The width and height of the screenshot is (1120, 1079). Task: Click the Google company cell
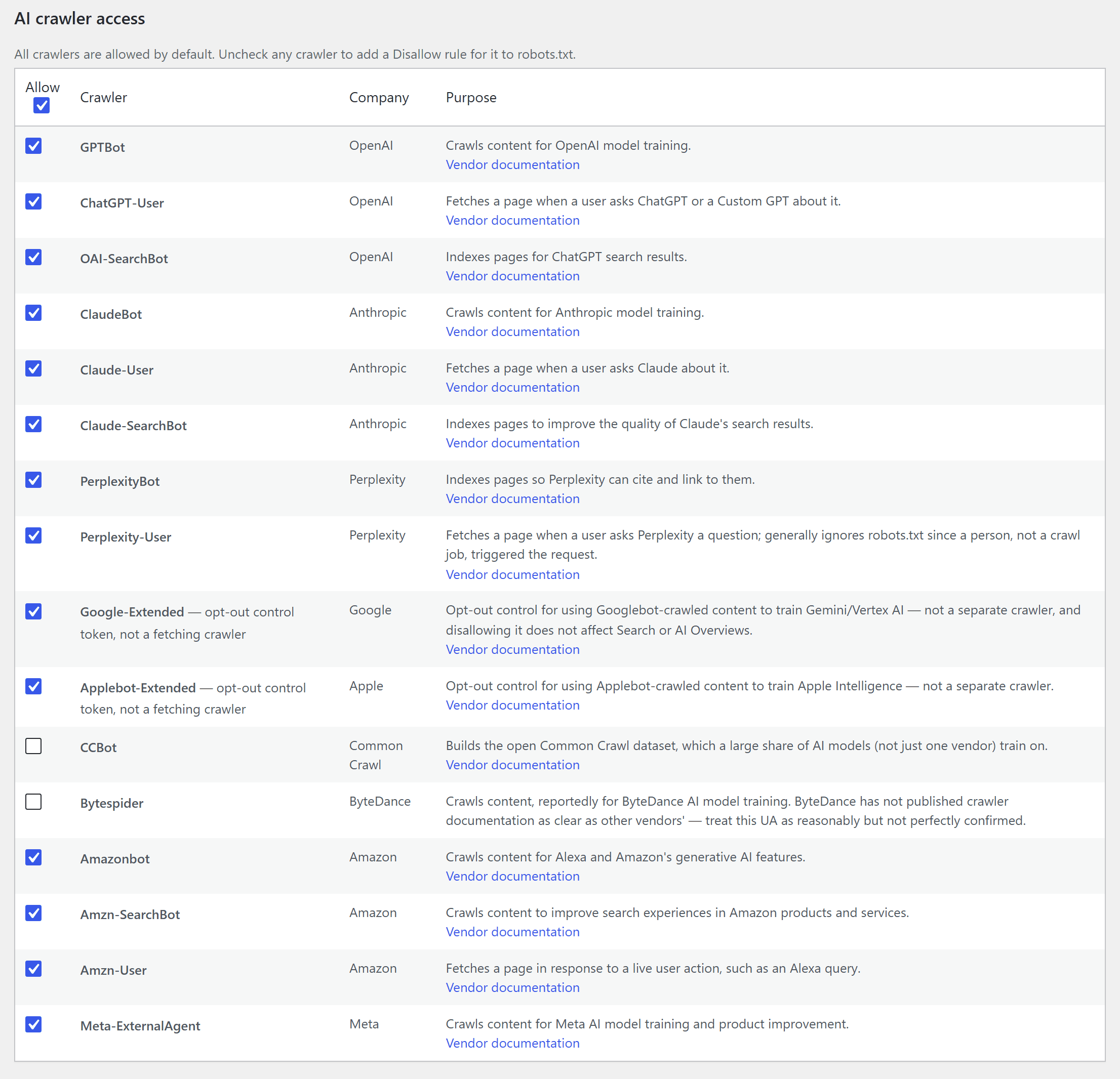click(370, 610)
